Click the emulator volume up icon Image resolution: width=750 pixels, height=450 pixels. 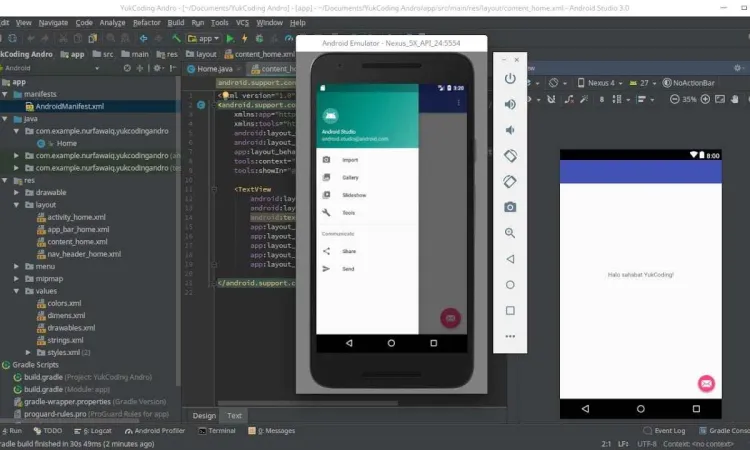point(510,104)
